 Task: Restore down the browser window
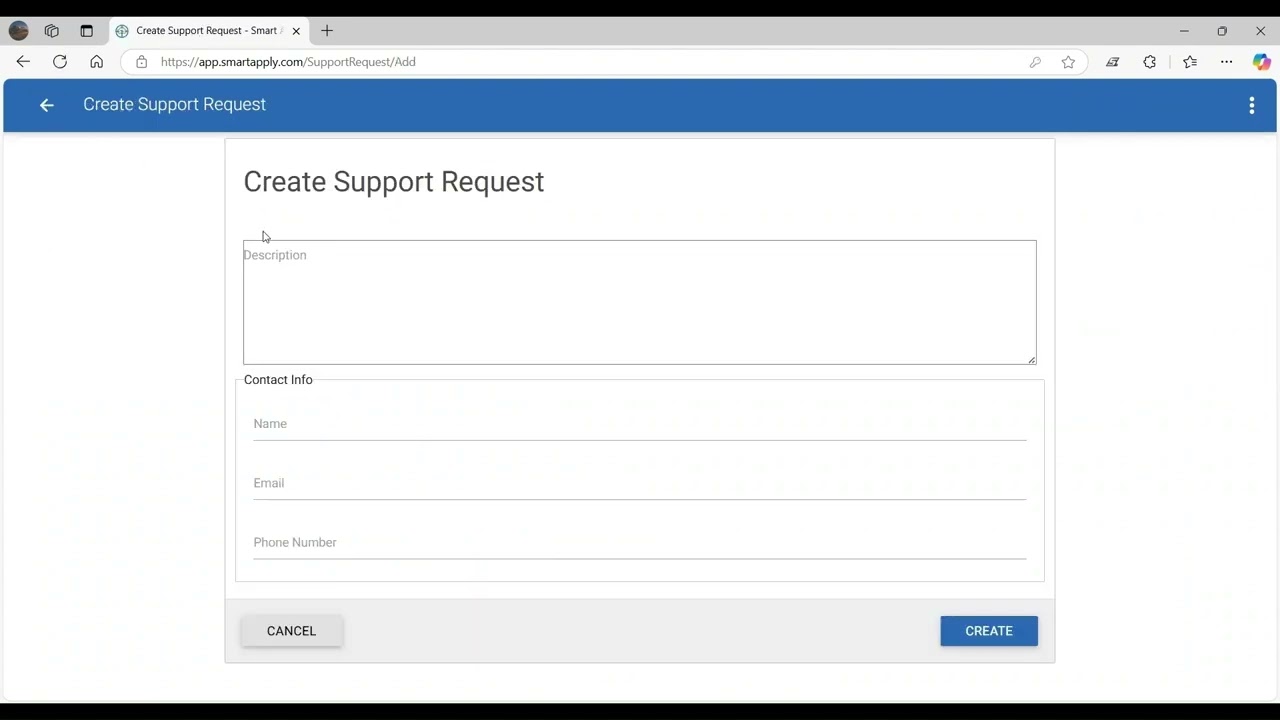(1222, 31)
